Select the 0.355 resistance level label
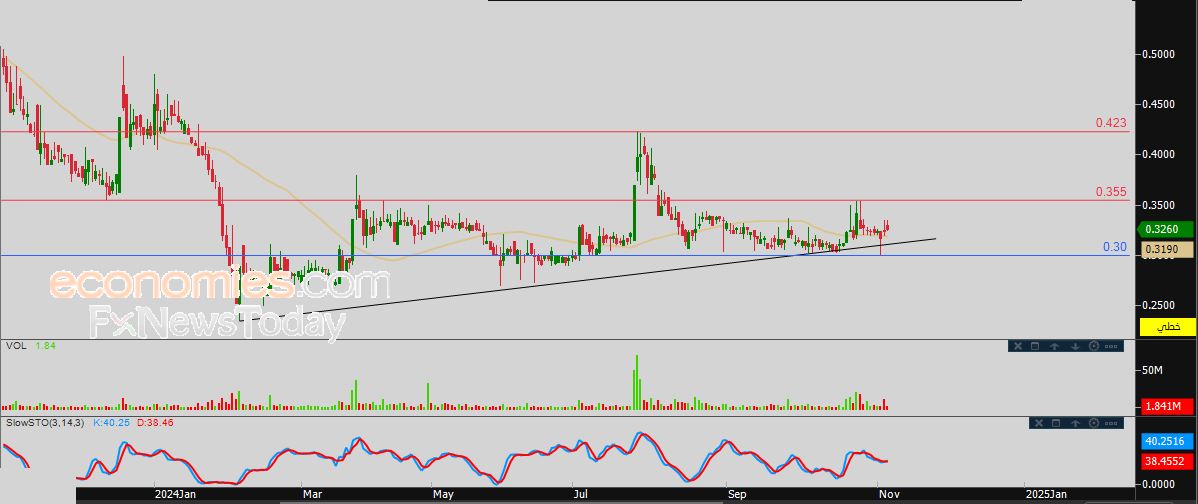This screenshot has height=504, width=1198. [x=1111, y=192]
